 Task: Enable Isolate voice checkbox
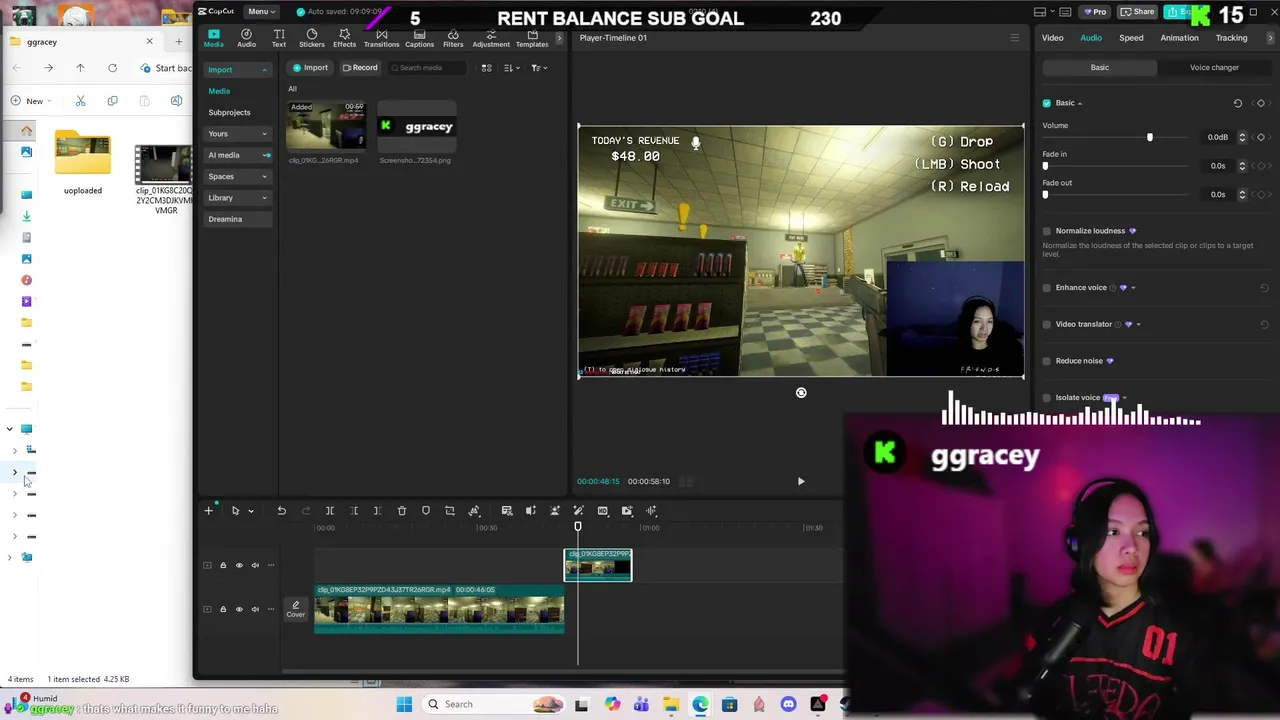tap(1047, 398)
